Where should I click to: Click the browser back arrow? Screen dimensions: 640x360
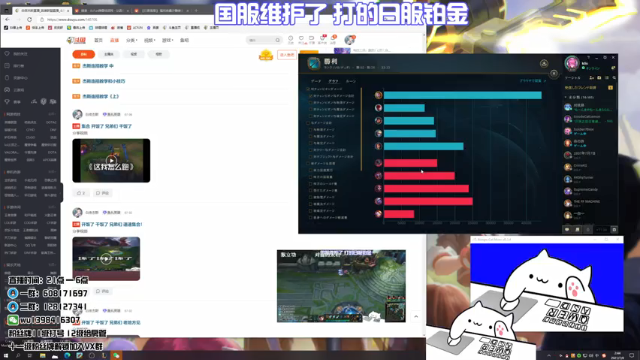(x=8, y=19)
